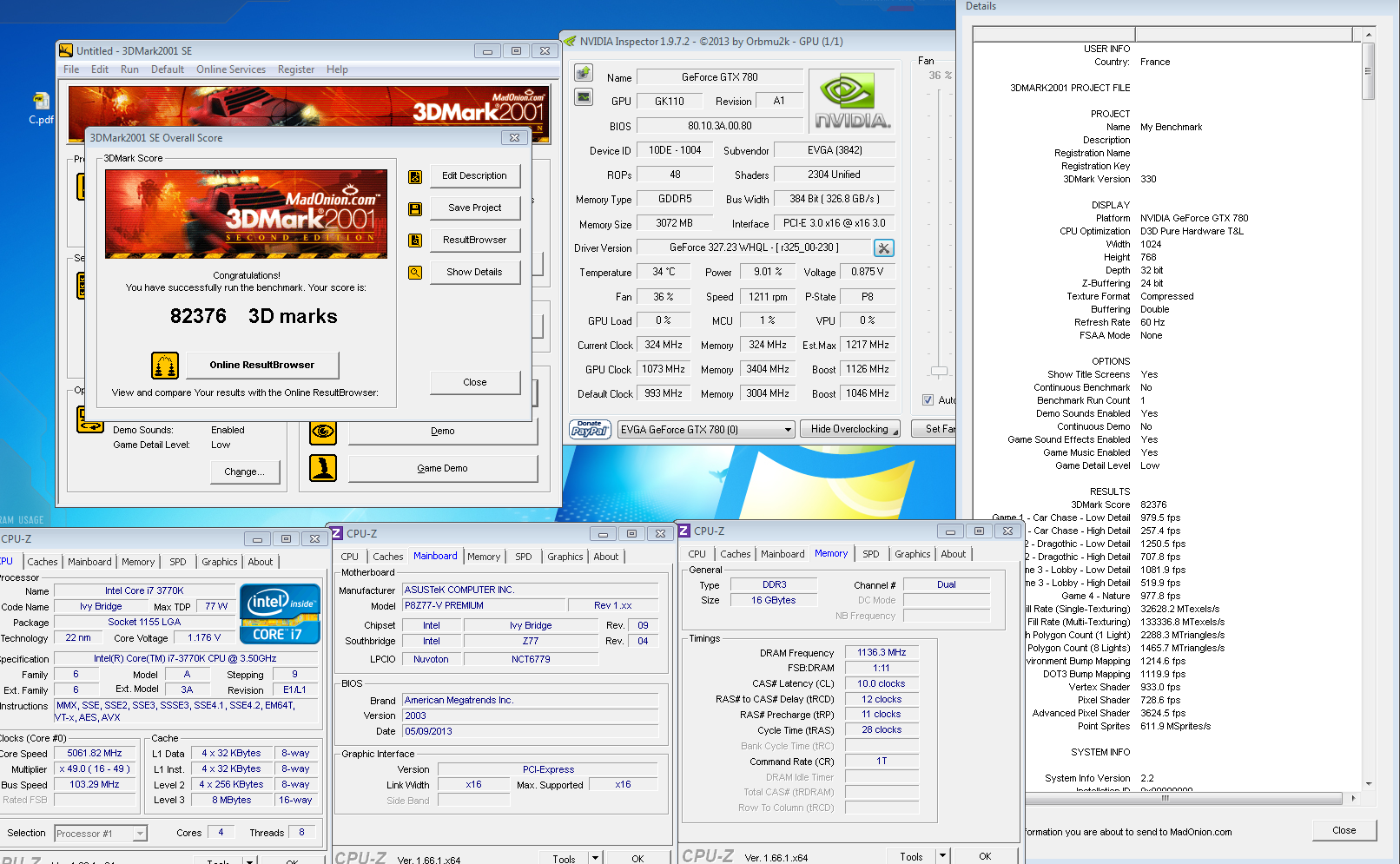Switch to SPD tab in Memory CPU-Z

point(870,554)
